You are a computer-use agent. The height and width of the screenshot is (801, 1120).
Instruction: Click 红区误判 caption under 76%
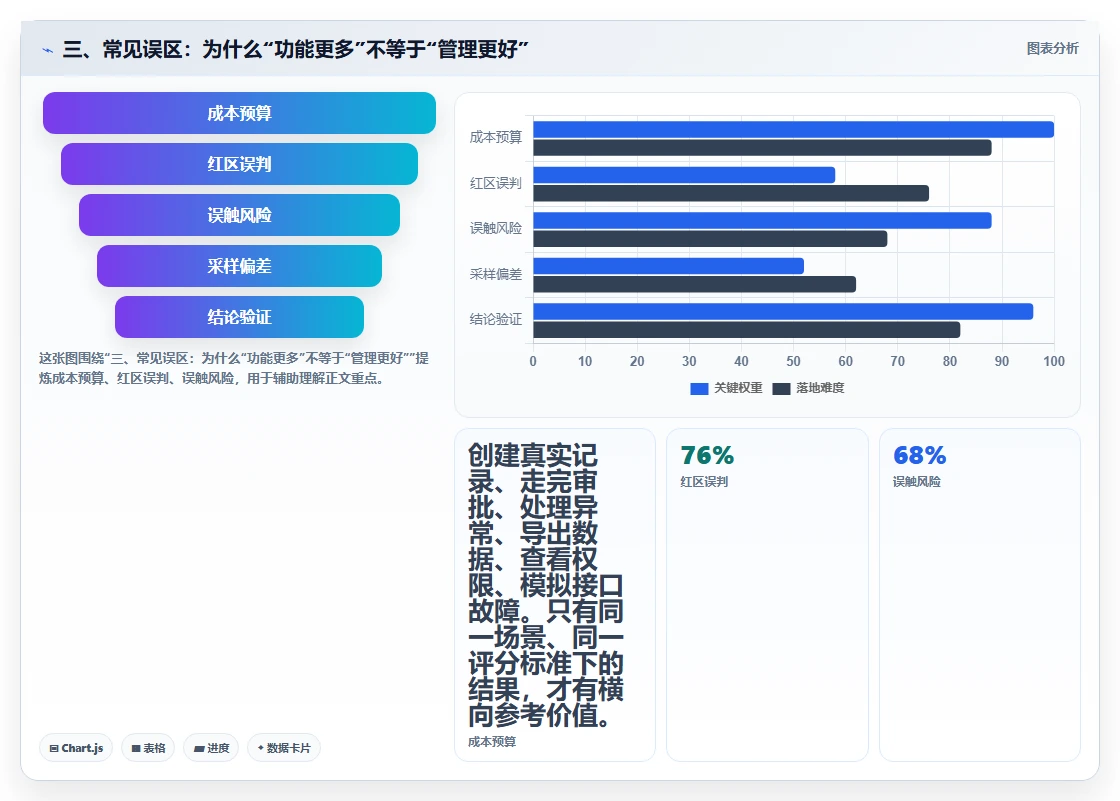point(704,482)
